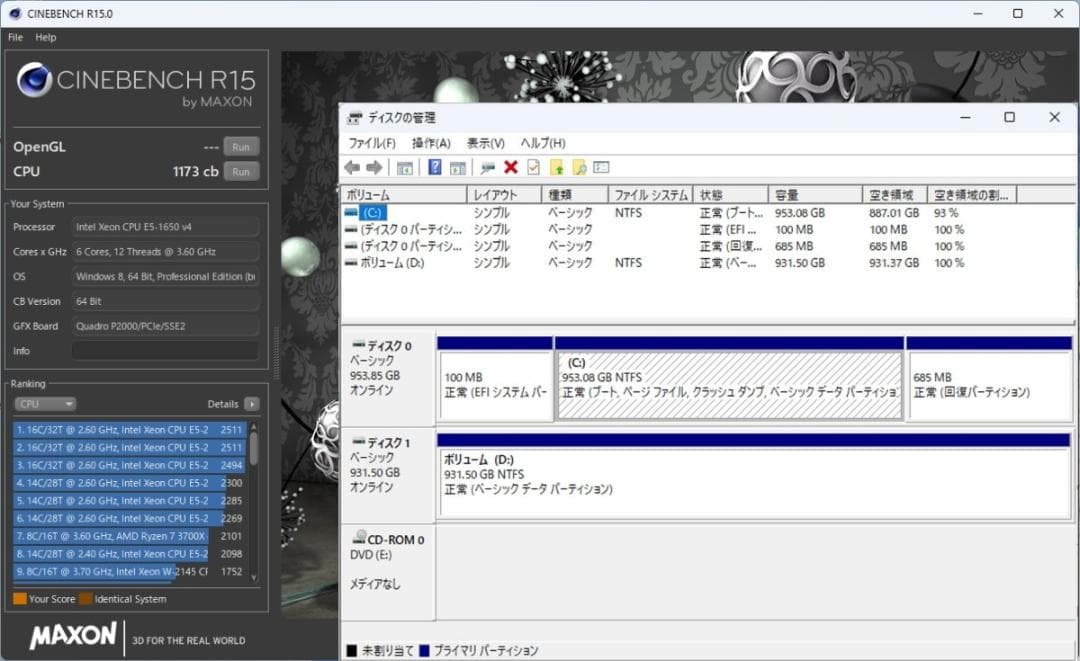
Task: Open the 操作 menu in Disk Management
Action: (429, 142)
